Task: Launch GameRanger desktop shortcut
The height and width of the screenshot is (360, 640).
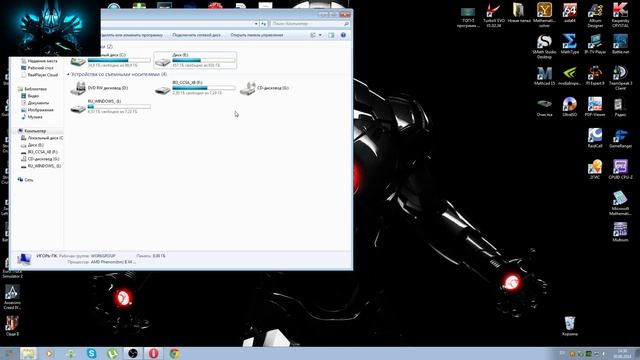Action: tap(620, 138)
